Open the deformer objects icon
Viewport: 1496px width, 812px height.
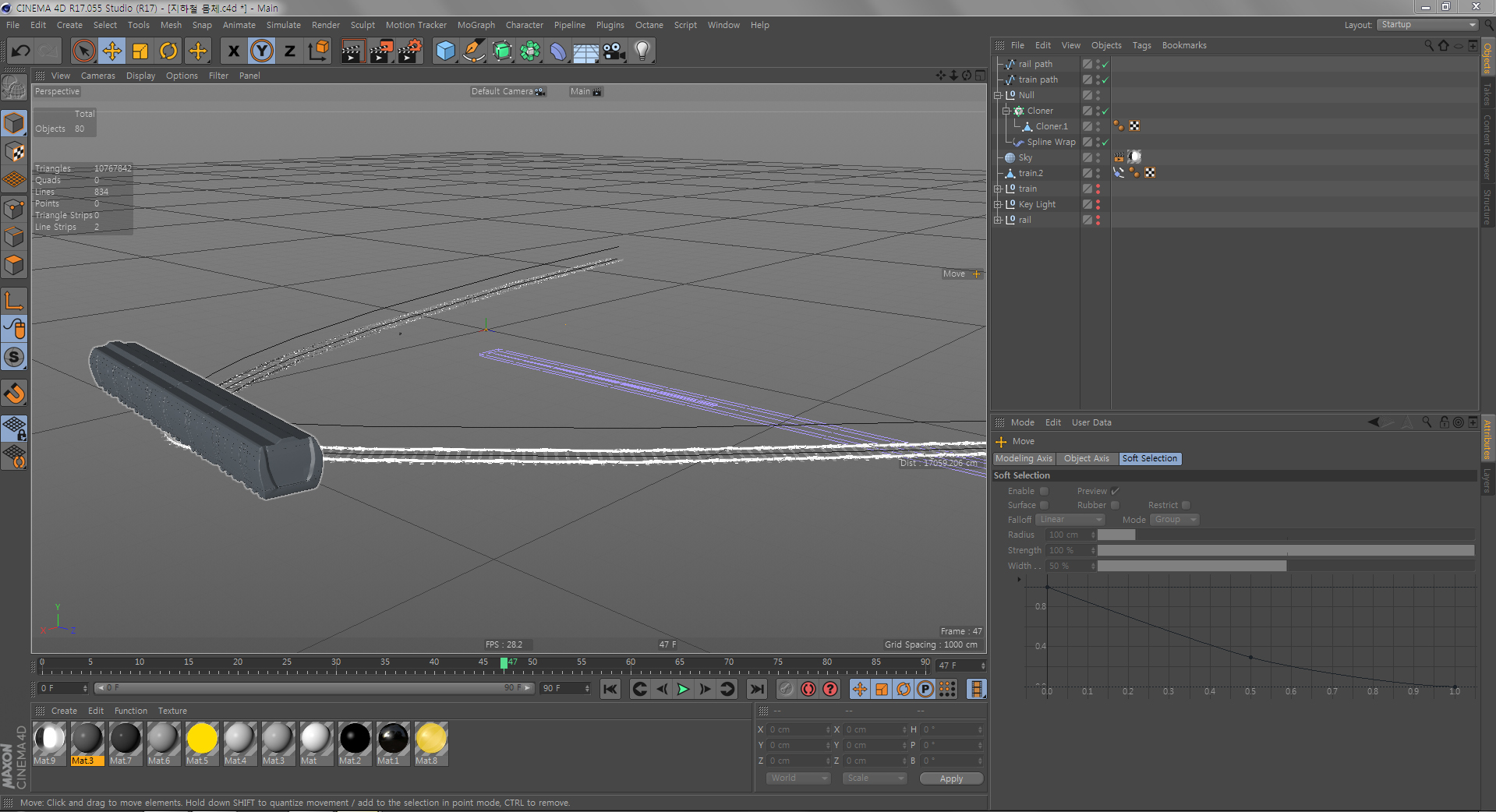[558, 51]
